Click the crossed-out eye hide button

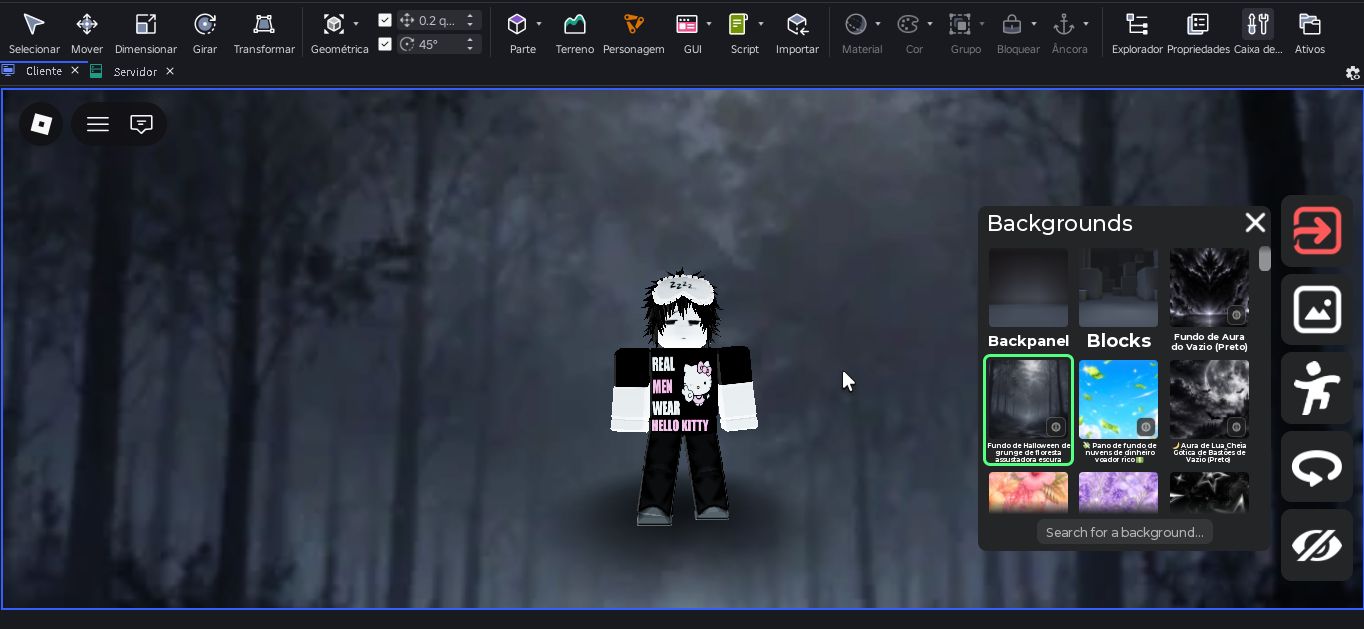point(1317,545)
